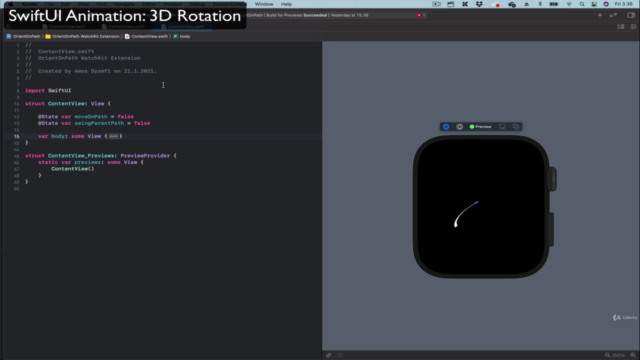Click the canvas zoom out magnifier
Viewport: 640px width, 360px height.
point(607,355)
